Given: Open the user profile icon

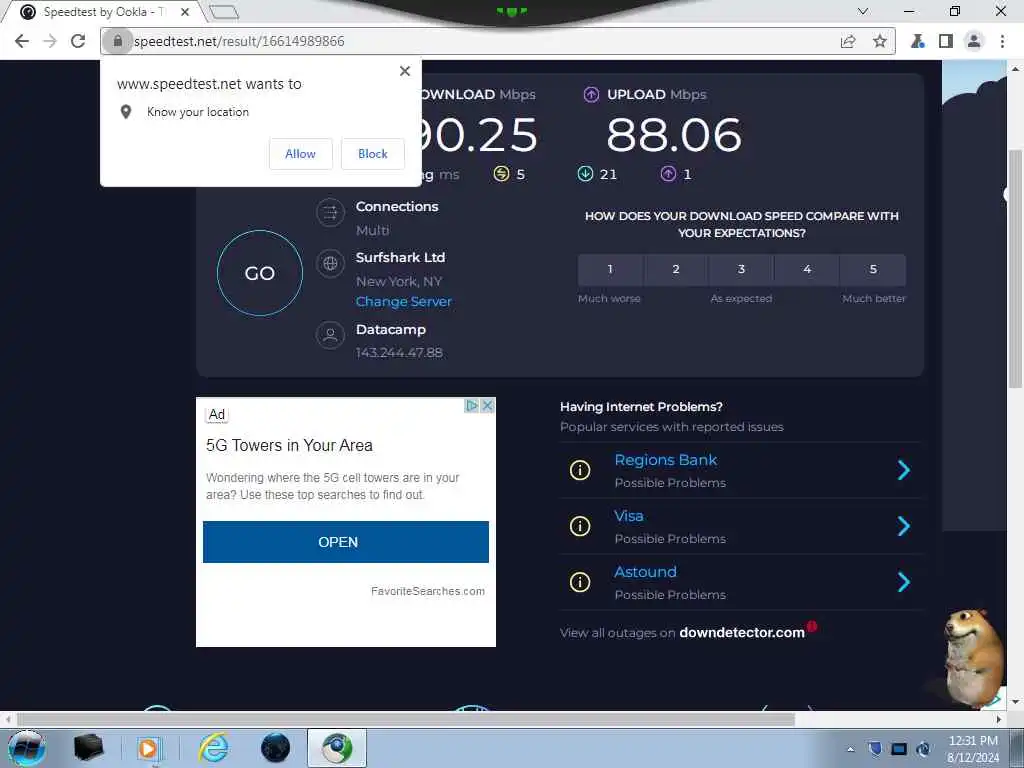Looking at the screenshot, I should tap(974, 41).
